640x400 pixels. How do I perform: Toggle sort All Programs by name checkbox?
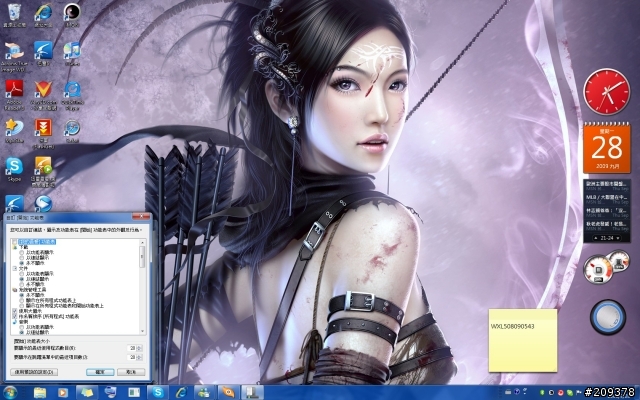pyautogui.click(x=15, y=316)
